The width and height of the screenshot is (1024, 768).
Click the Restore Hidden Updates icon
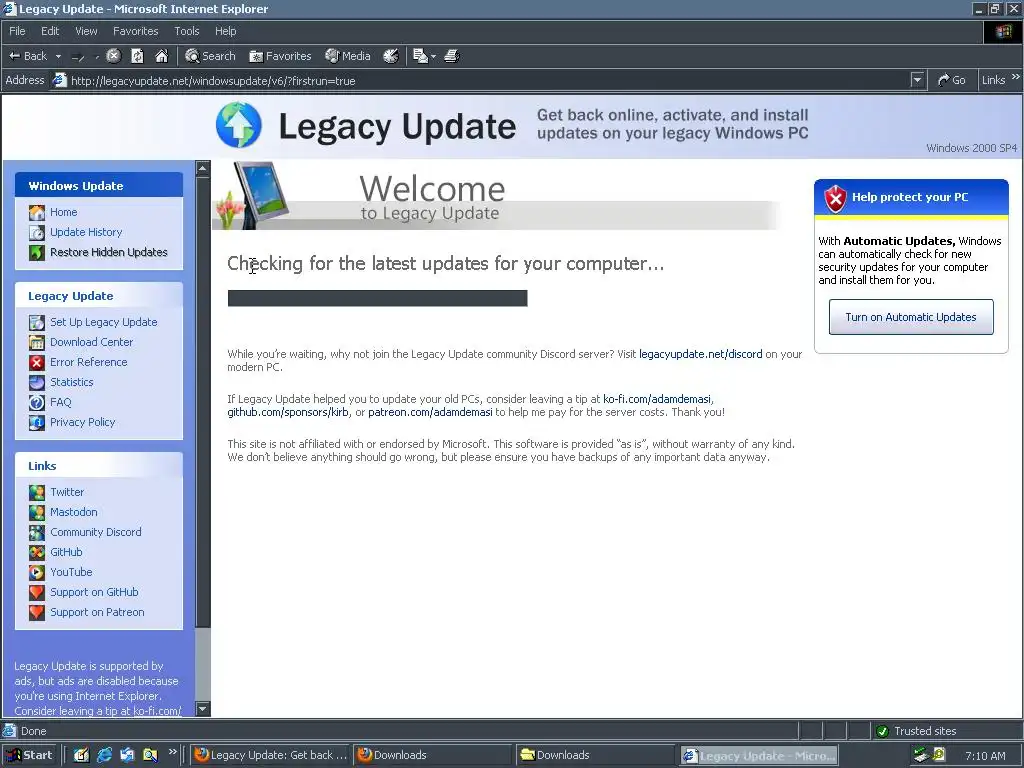pyautogui.click(x=37, y=252)
